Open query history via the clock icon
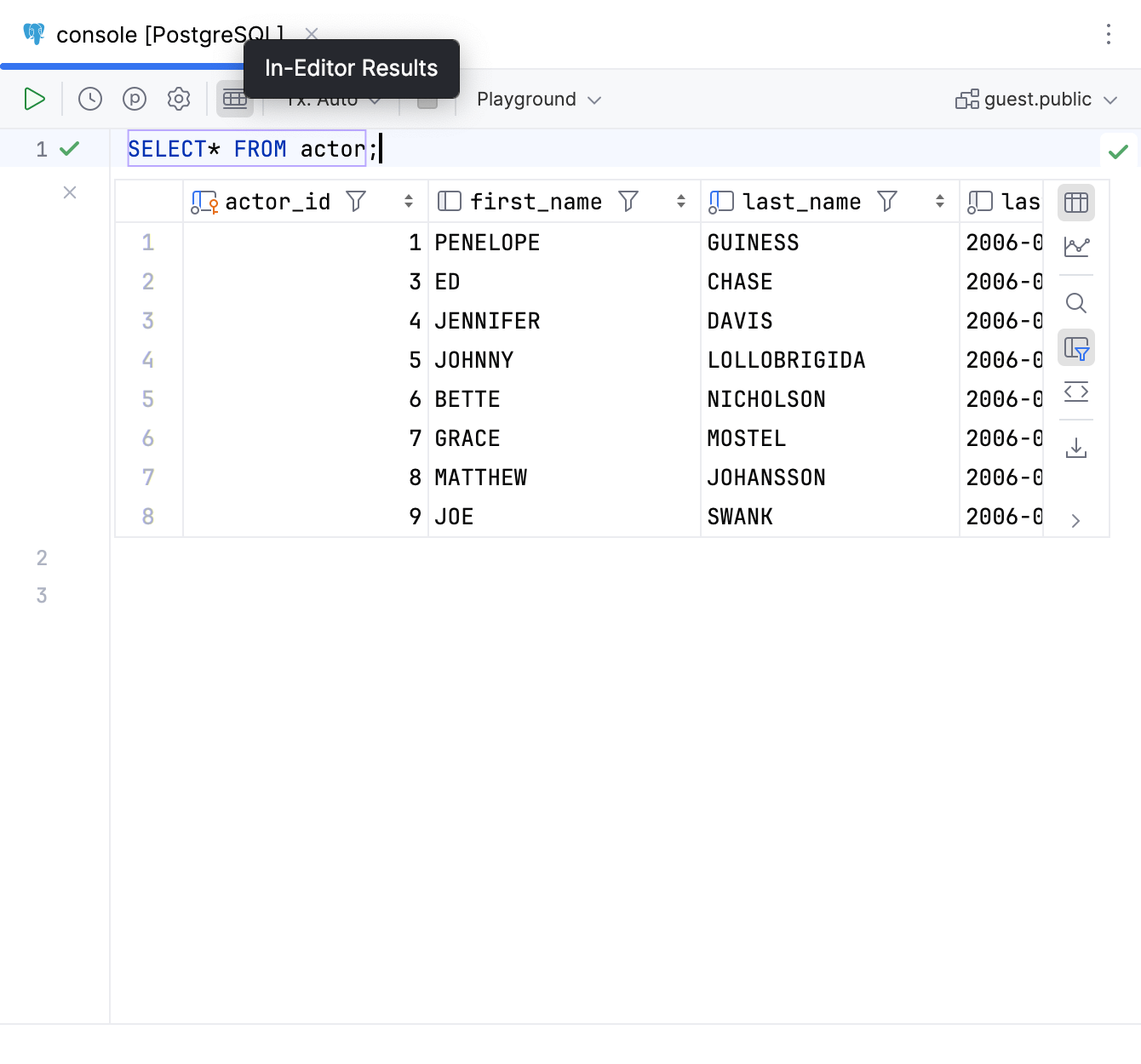Screen dimensions: 1141x1064 pyautogui.click(x=89, y=99)
